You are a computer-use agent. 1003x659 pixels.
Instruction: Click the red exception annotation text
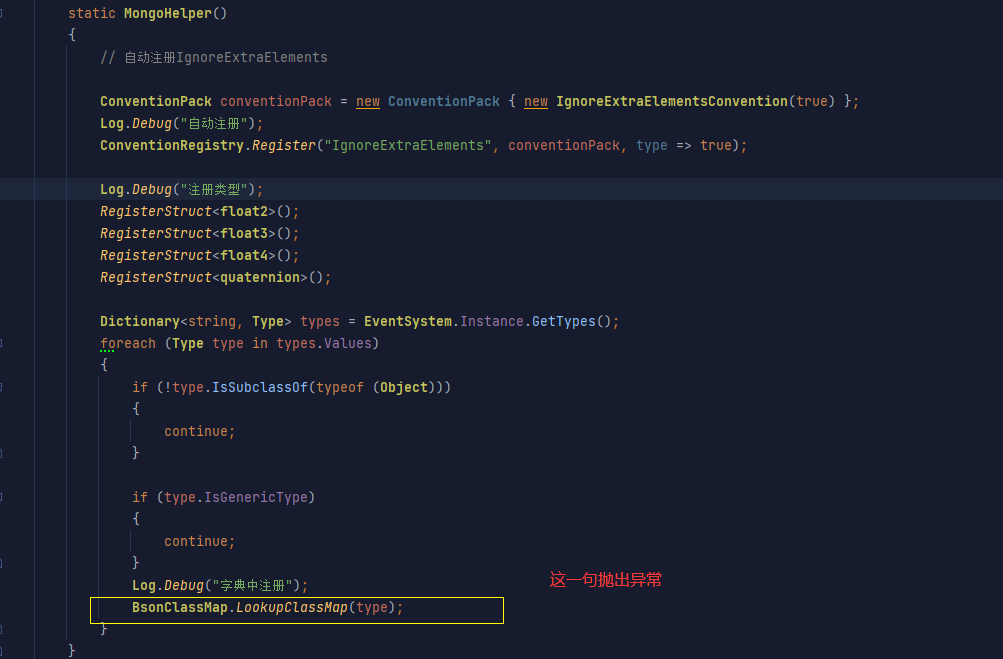click(x=605, y=580)
